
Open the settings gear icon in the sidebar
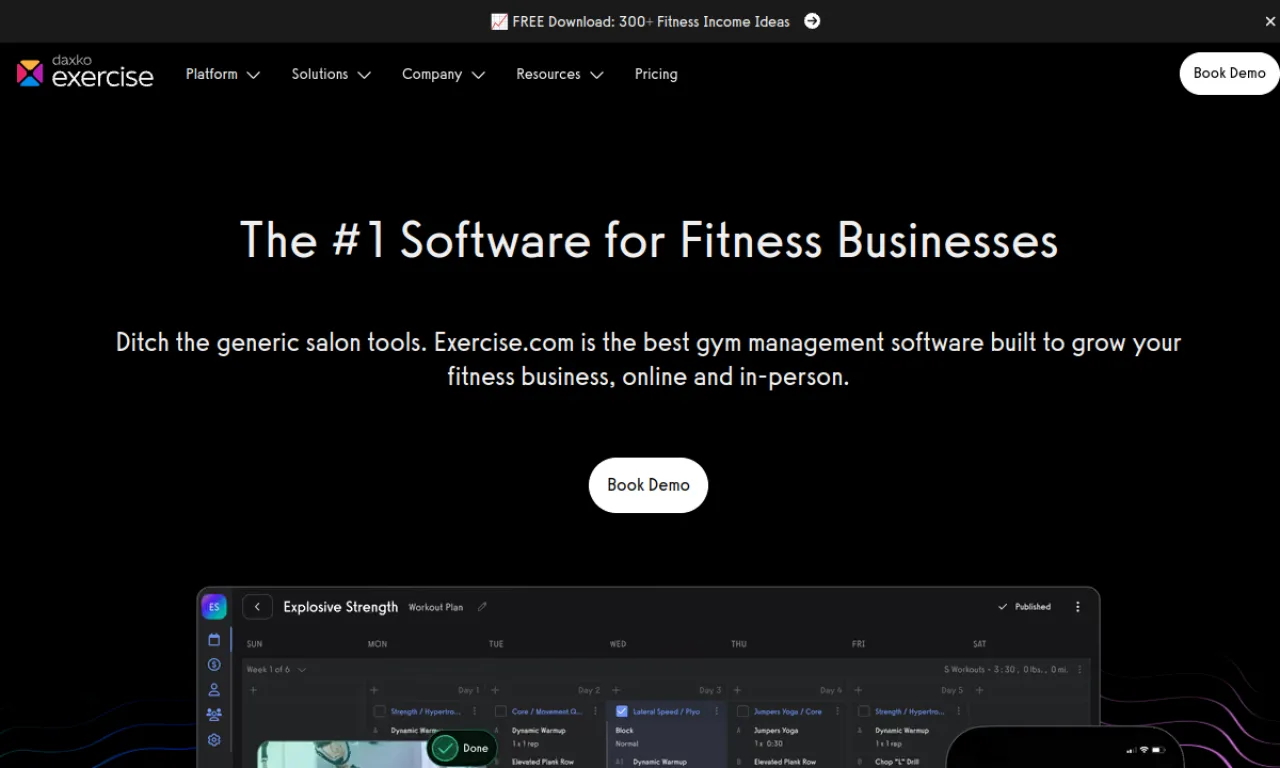214,740
